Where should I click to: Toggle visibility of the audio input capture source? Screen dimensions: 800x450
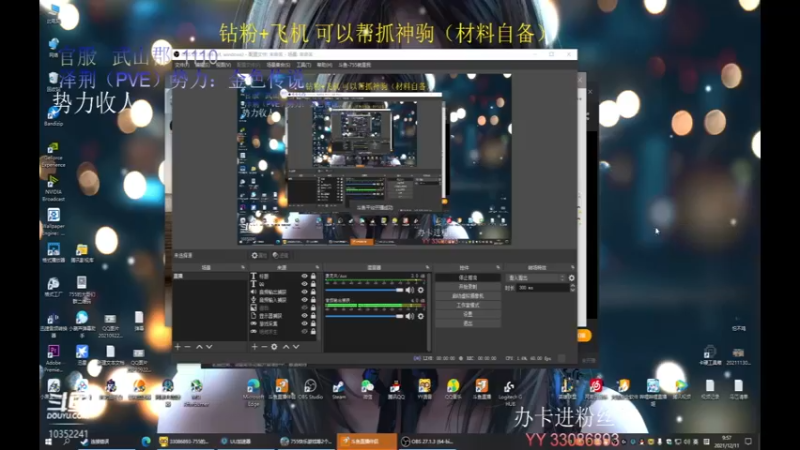[x=305, y=299]
